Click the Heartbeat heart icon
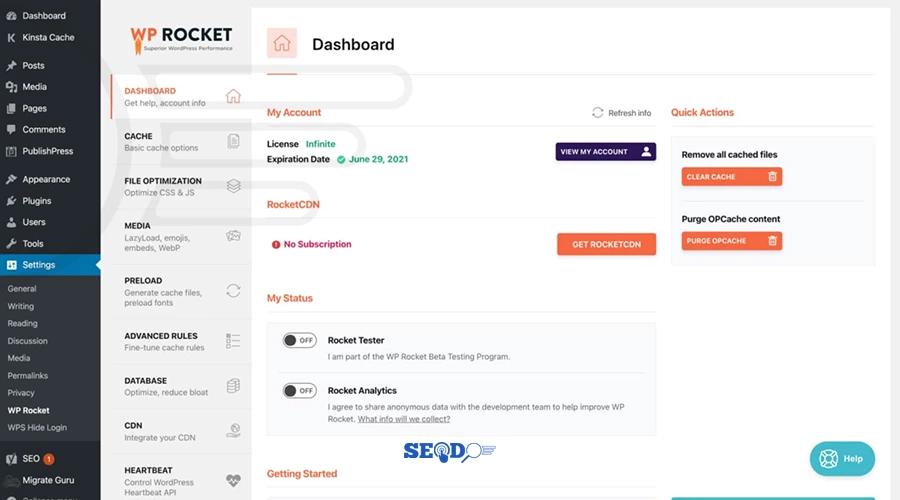 (x=233, y=480)
